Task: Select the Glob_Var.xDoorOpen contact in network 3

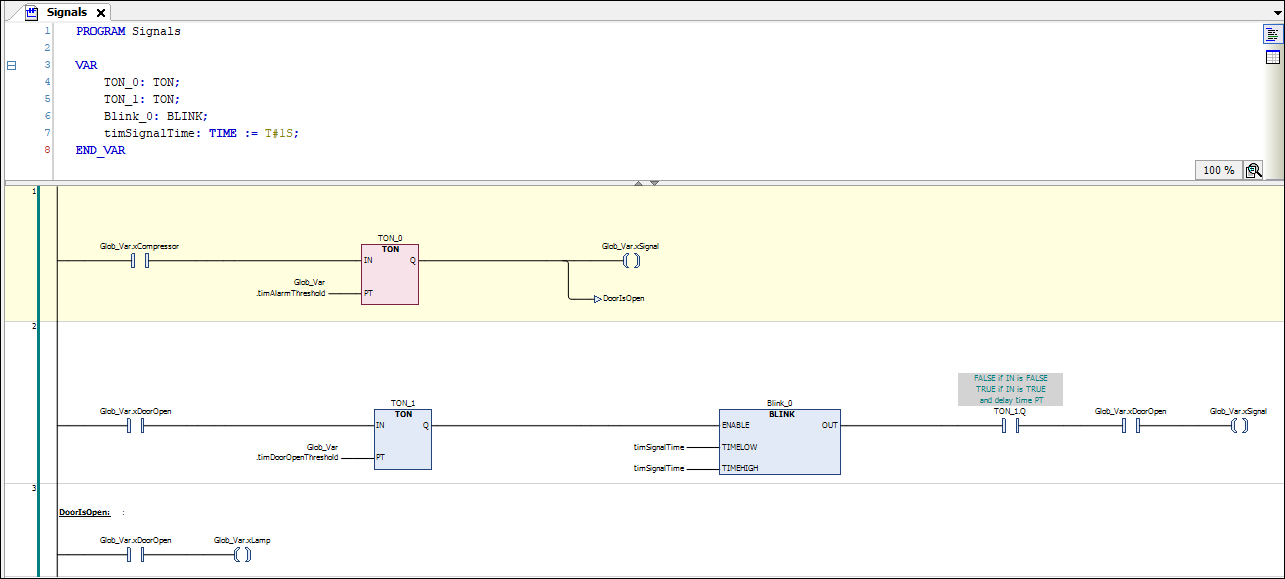Action: (x=136, y=555)
